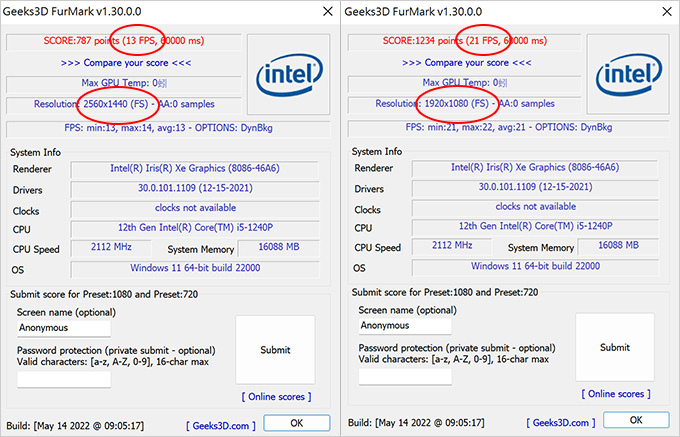This screenshot has width=680, height=437.
Task: Open Compare your score link in 1234-point window
Action: point(467,62)
